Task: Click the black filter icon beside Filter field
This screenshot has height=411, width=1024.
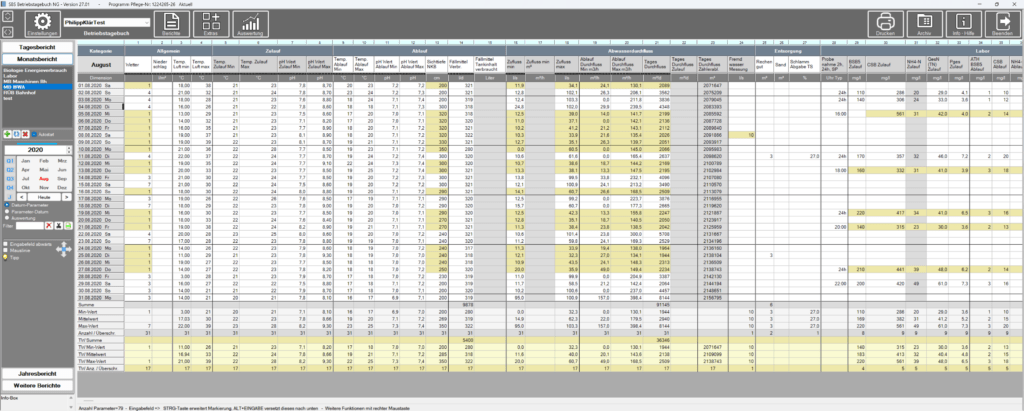Action: (58, 225)
